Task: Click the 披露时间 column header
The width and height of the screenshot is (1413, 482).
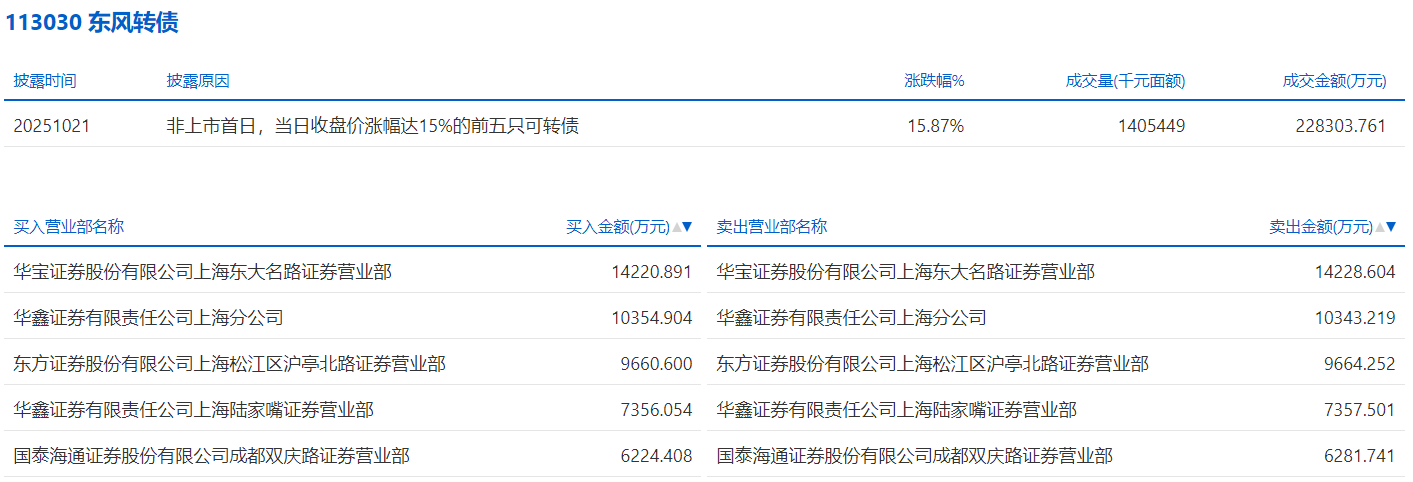Action: pos(45,81)
